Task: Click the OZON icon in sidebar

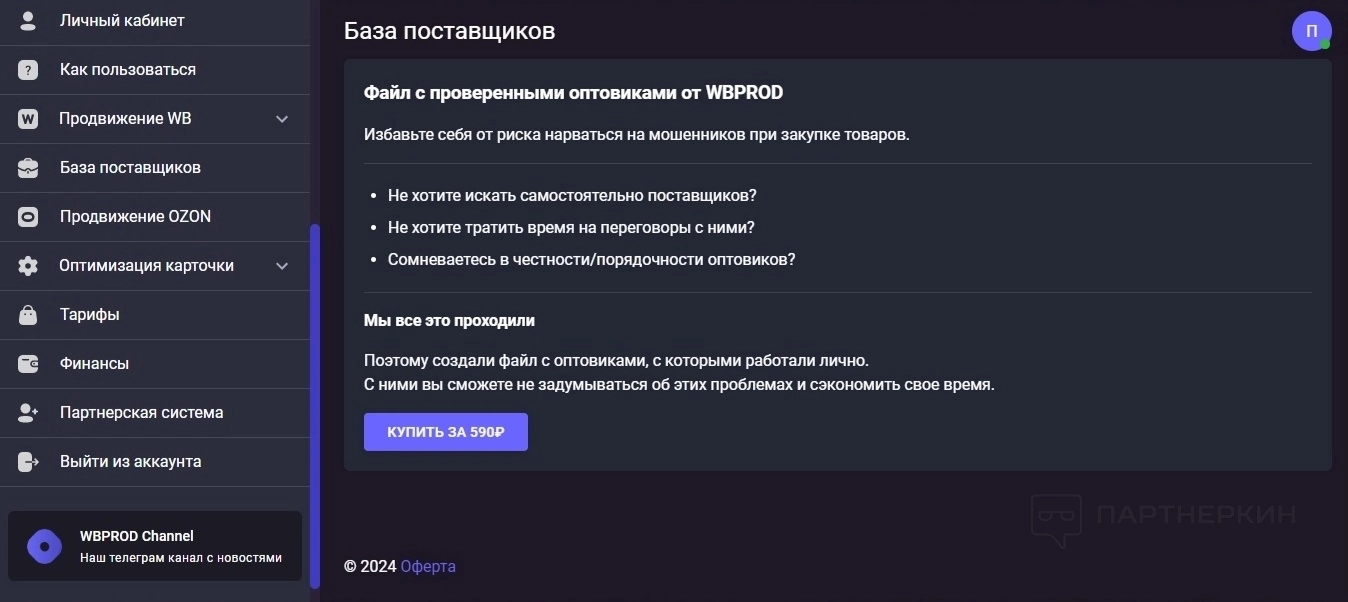Action: 28,217
